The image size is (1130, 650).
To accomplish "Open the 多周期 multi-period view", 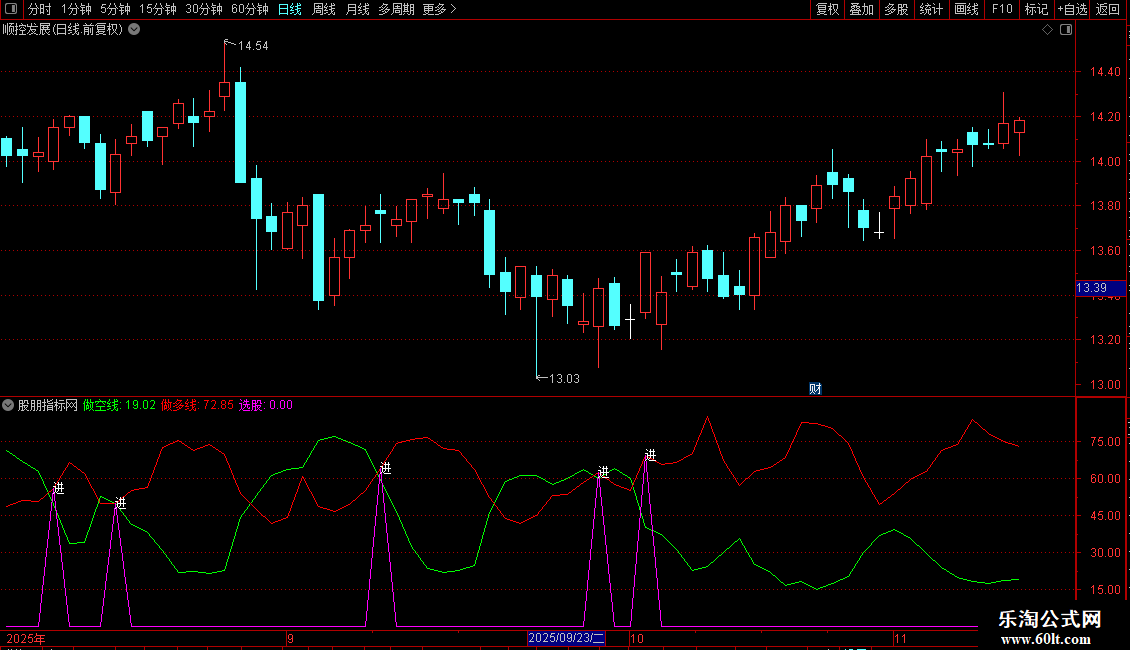I will [396, 9].
